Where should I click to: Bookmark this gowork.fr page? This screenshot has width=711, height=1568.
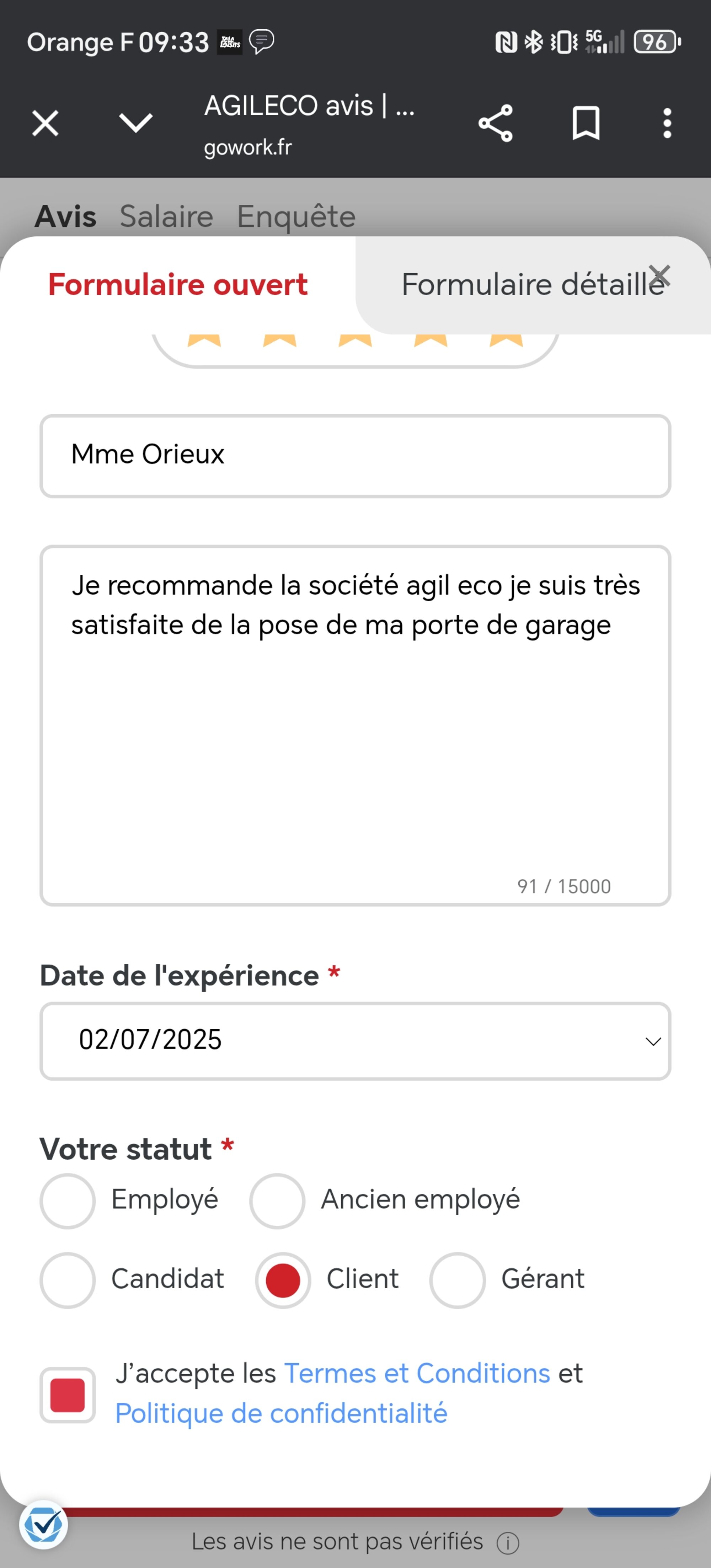tap(586, 124)
